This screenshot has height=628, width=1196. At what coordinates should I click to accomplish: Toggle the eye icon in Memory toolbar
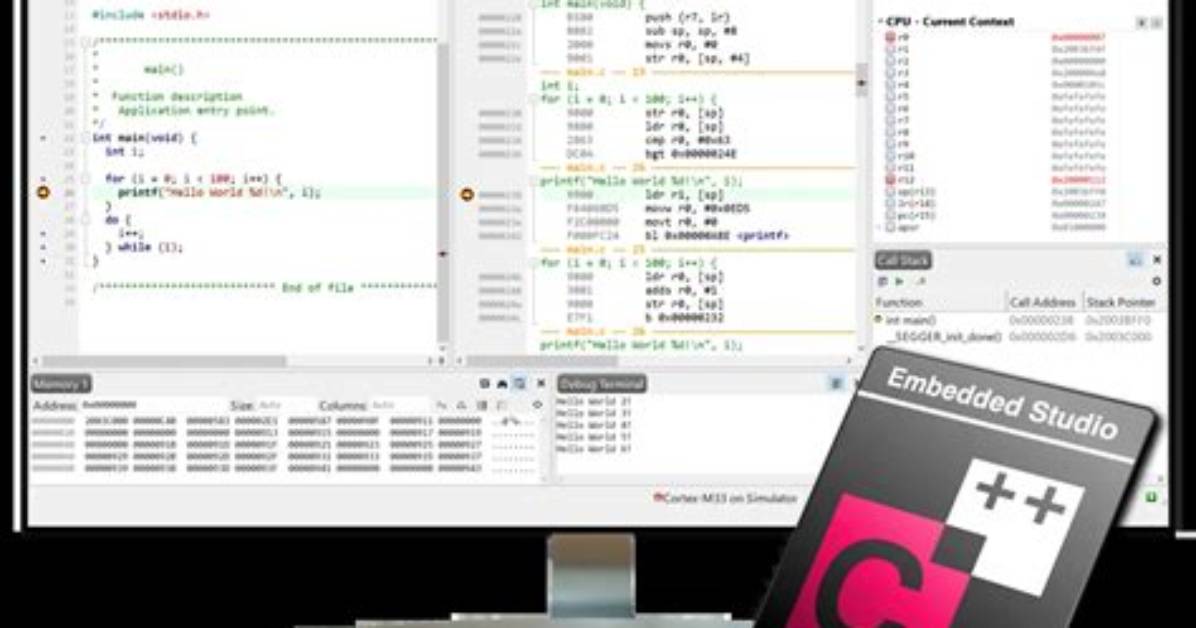pos(537,405)
